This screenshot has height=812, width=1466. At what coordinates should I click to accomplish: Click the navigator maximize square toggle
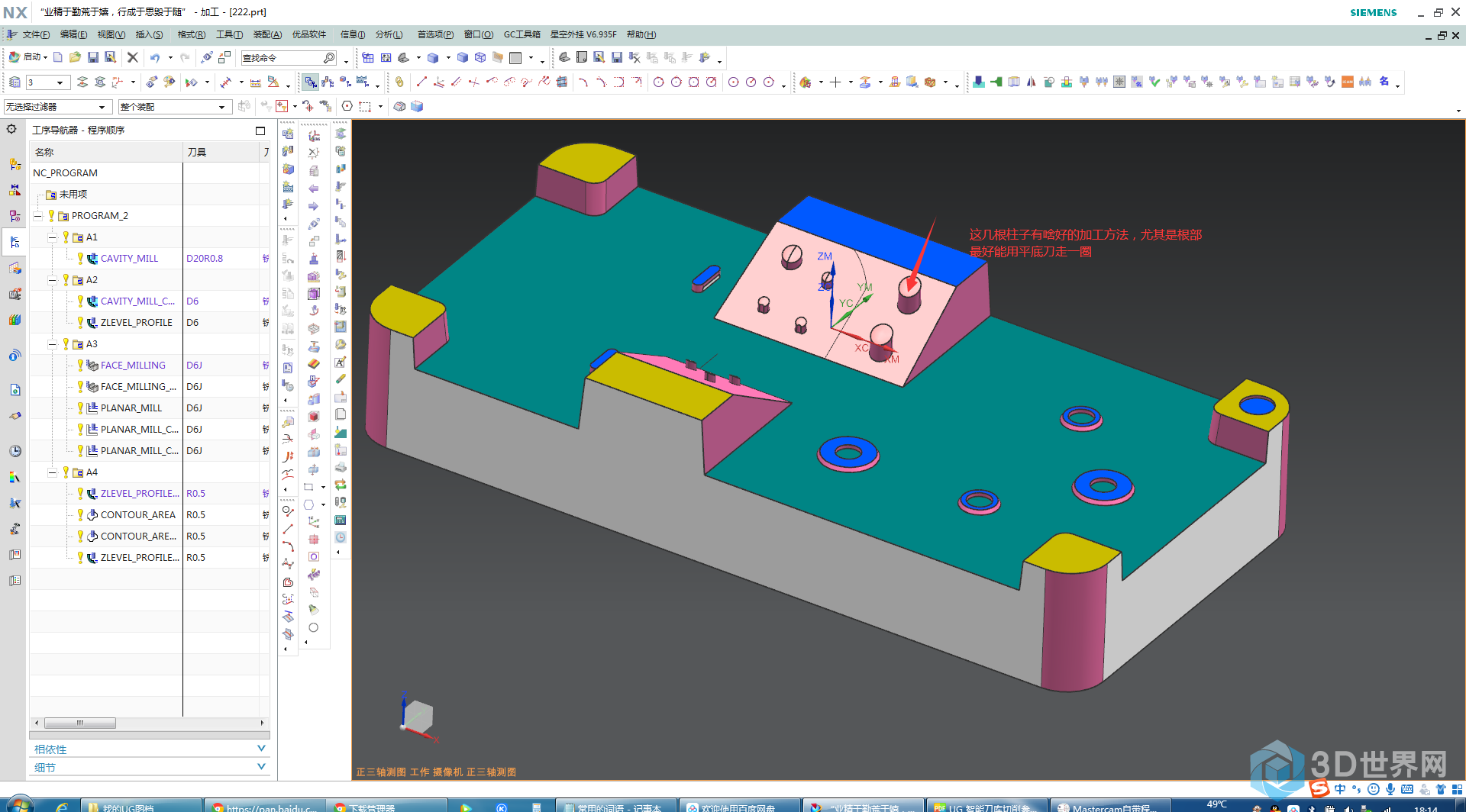click(260, 130)
